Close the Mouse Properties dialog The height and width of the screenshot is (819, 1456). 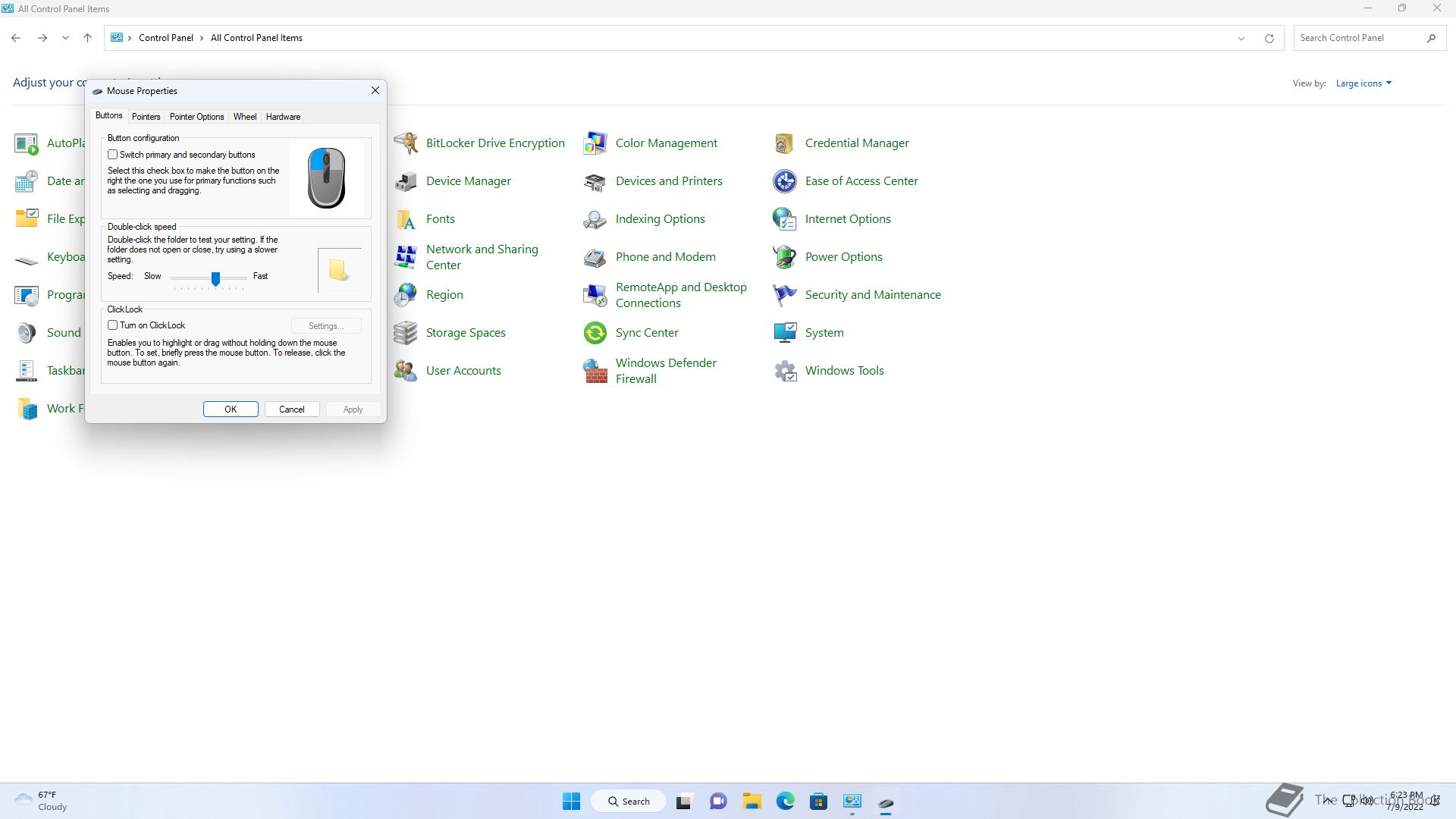(375, 90)
